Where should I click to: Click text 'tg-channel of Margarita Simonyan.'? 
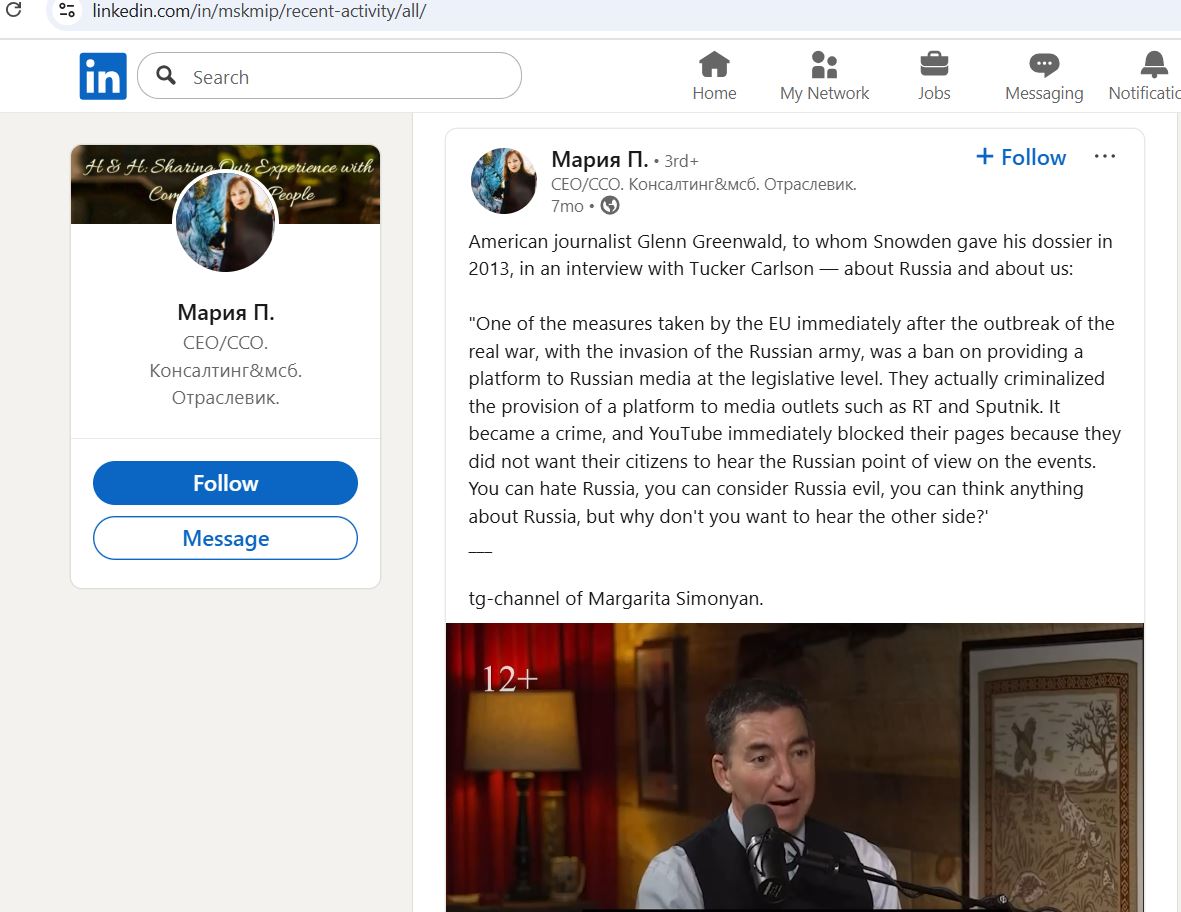pyautogui.click(x=616, y=599)
